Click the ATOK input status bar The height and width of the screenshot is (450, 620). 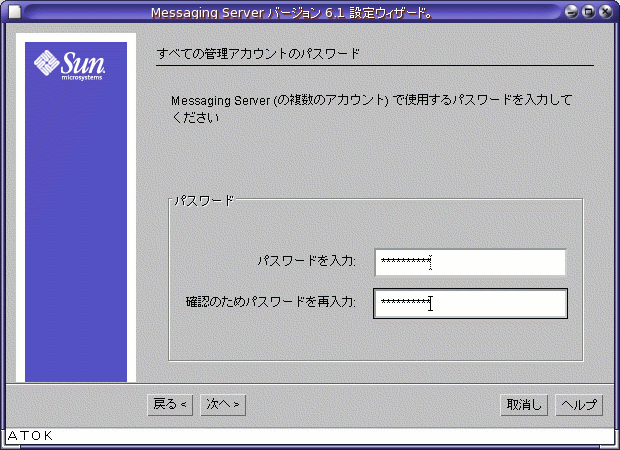click(x=310, y=436)
